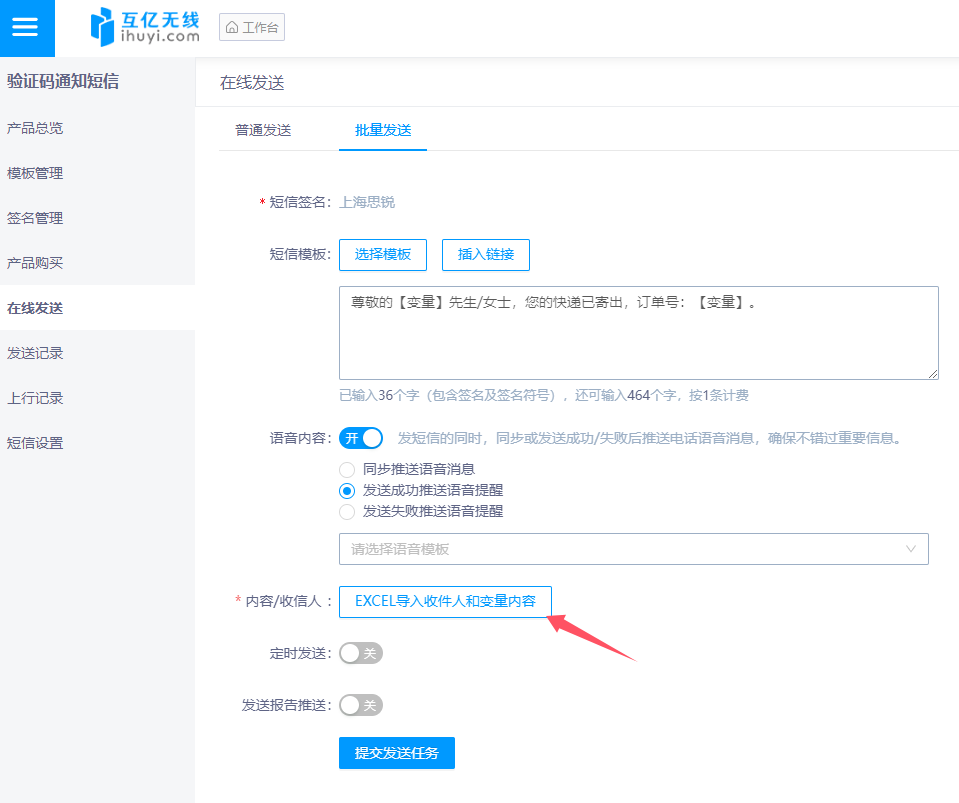The height and width of the screenshot is (803, 959).
Task: Click the hamburger menu icon
Action: [25, 27]
